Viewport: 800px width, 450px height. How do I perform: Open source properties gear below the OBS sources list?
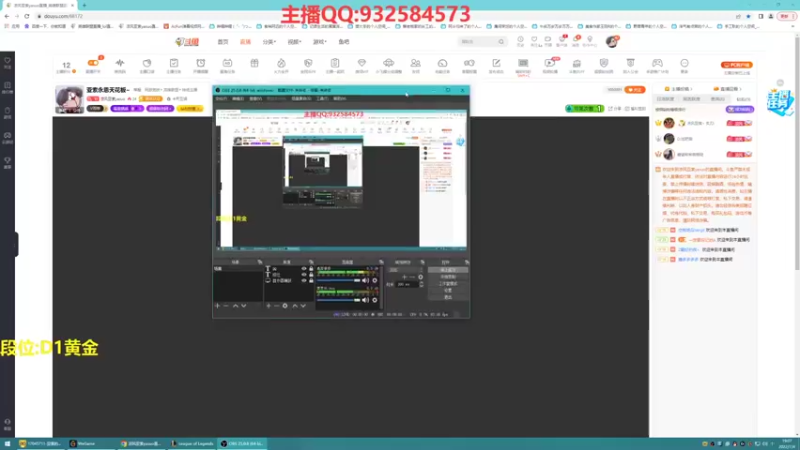pos(285,306)
